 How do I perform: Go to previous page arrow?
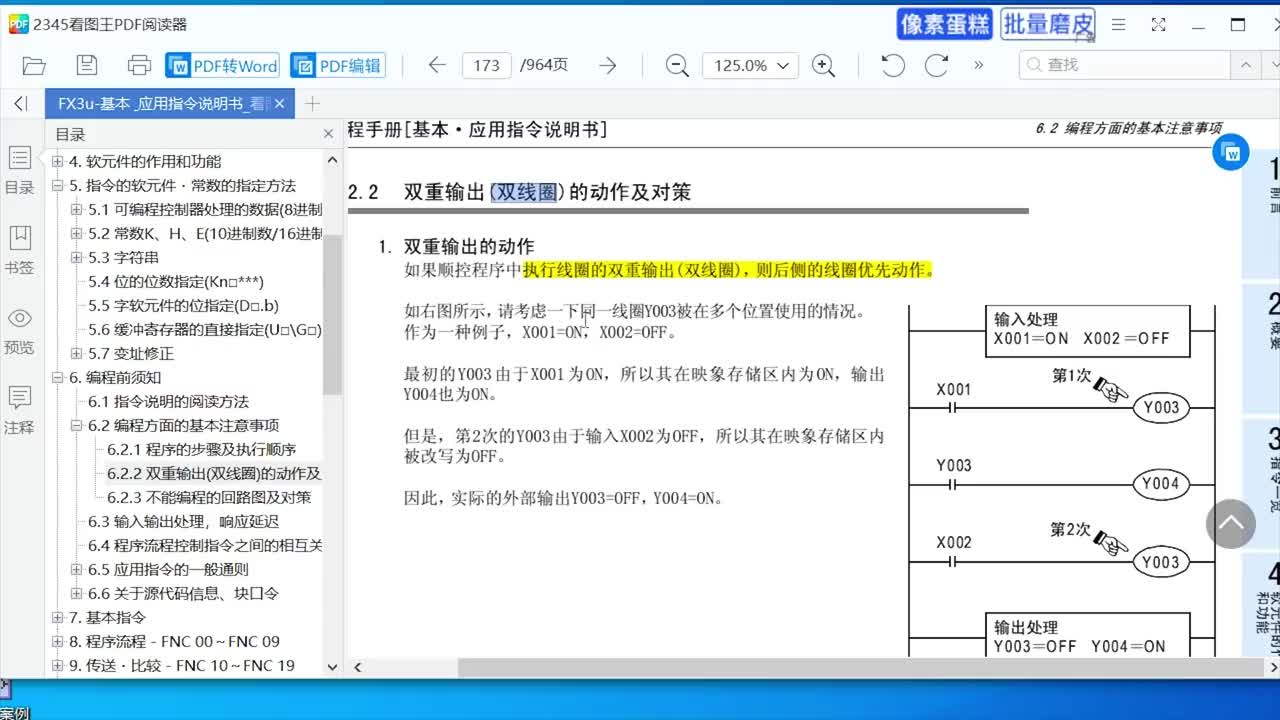click(x=437, y=66)
